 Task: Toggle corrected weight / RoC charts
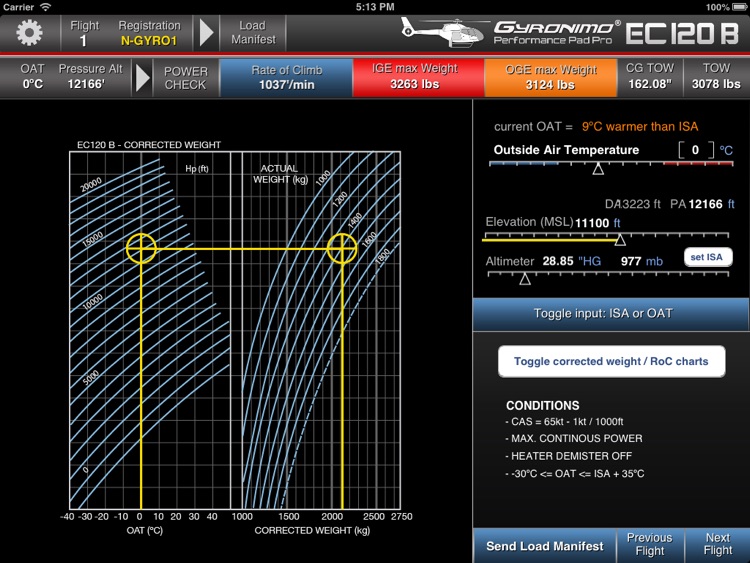click(x=611, y=362)
